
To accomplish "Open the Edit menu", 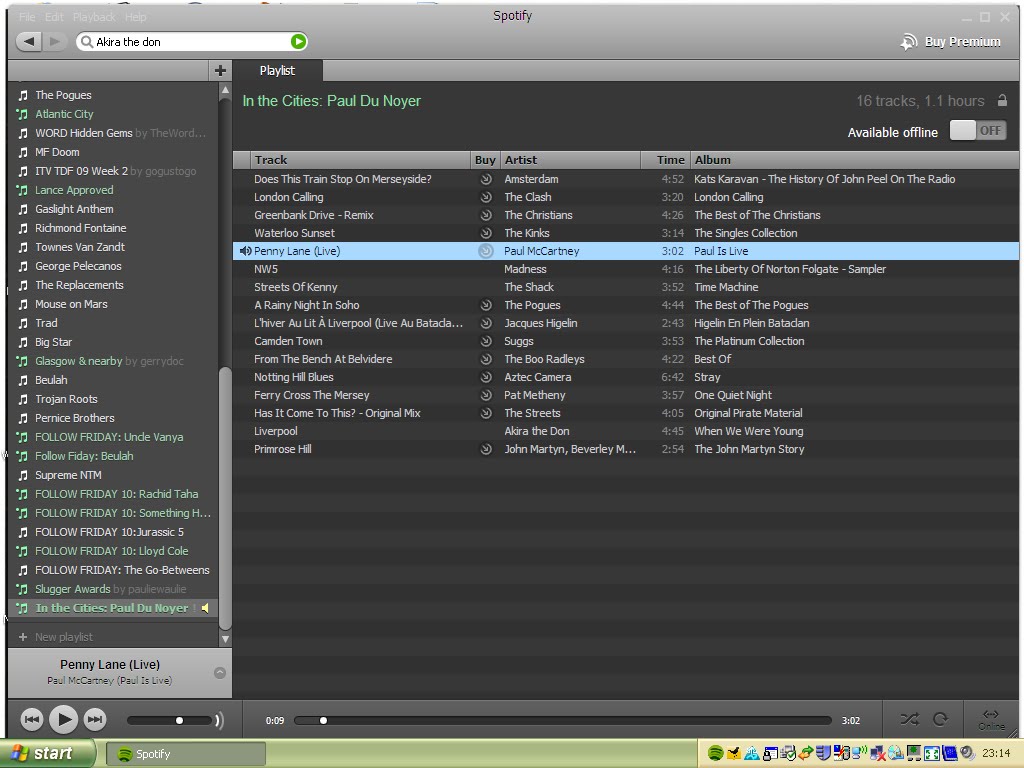I will click(54, 17).
